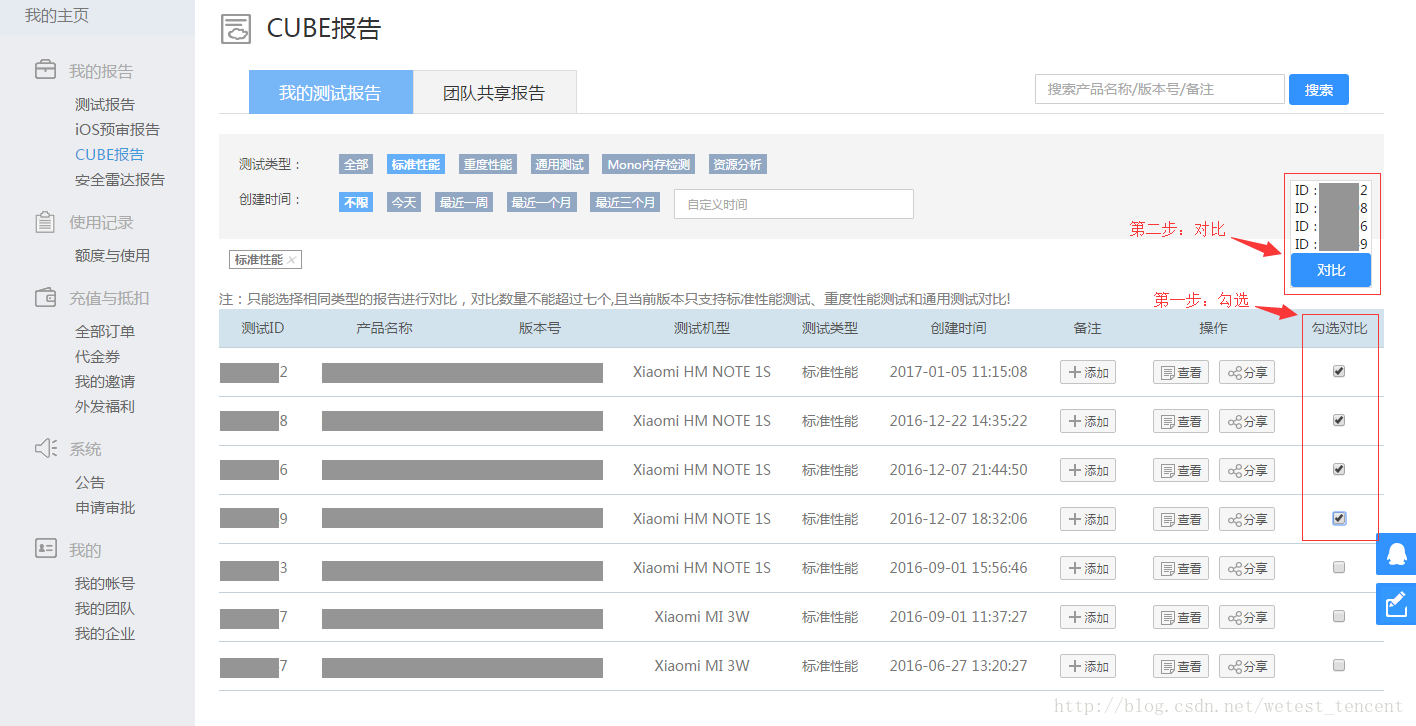Click the clipboard icon beside 使用记录
Screen dimensions: 1416x726
coord(45,222)
